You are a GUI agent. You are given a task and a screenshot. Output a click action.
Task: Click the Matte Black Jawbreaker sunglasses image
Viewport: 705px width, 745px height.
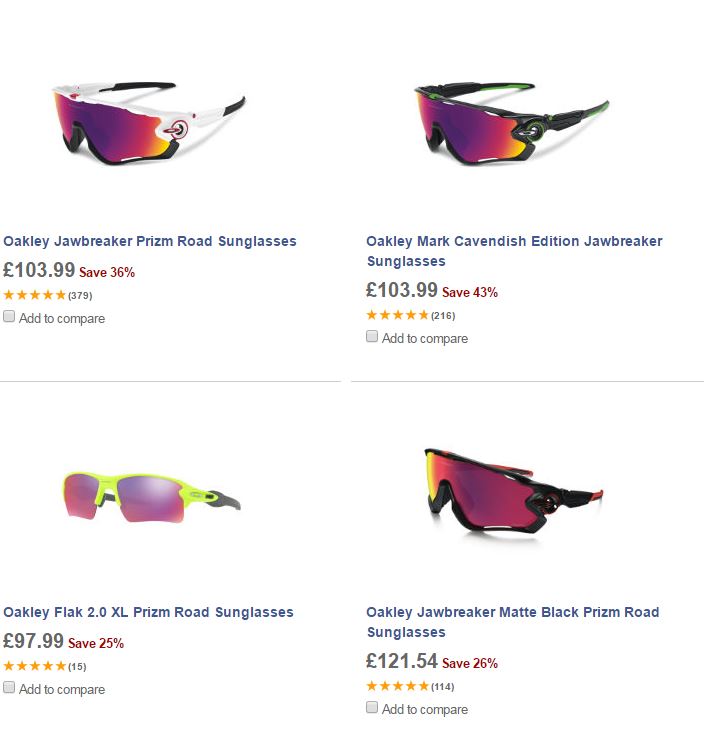point(511,495)
